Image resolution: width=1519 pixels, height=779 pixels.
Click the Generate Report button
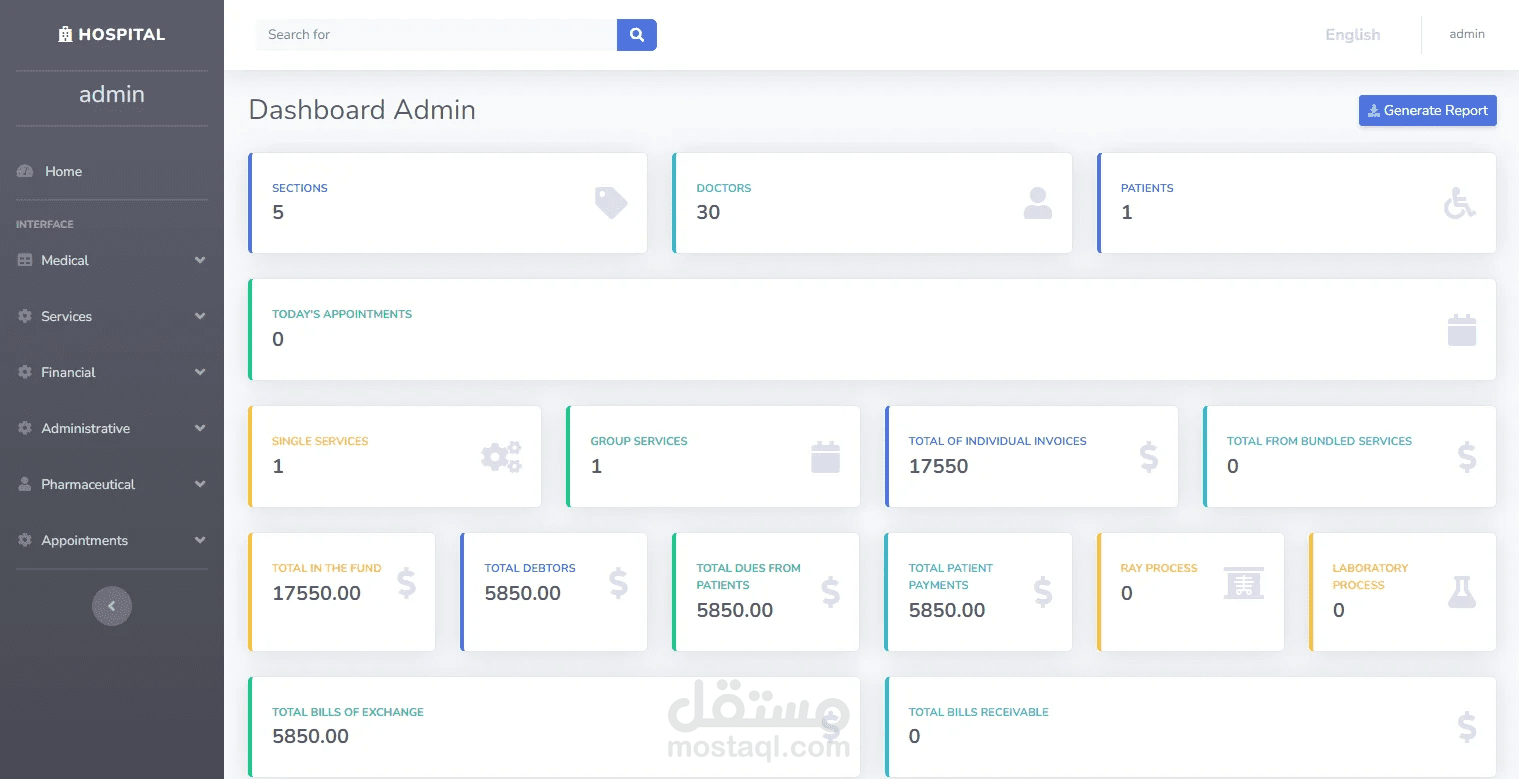pos(1427,110)
